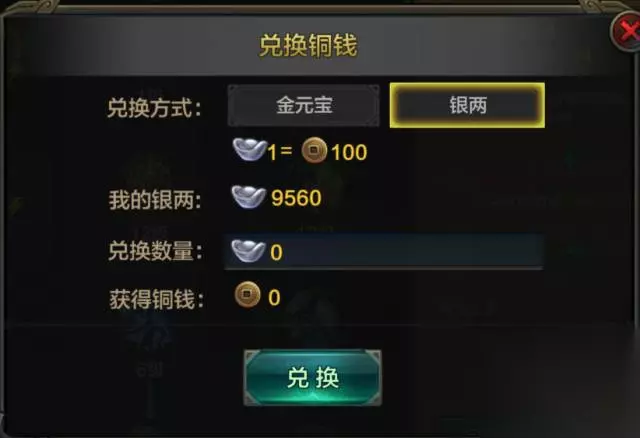Screen dimensions: 640x438
Task: Click copper coin icon beside 100
Action: coord(314,150)
